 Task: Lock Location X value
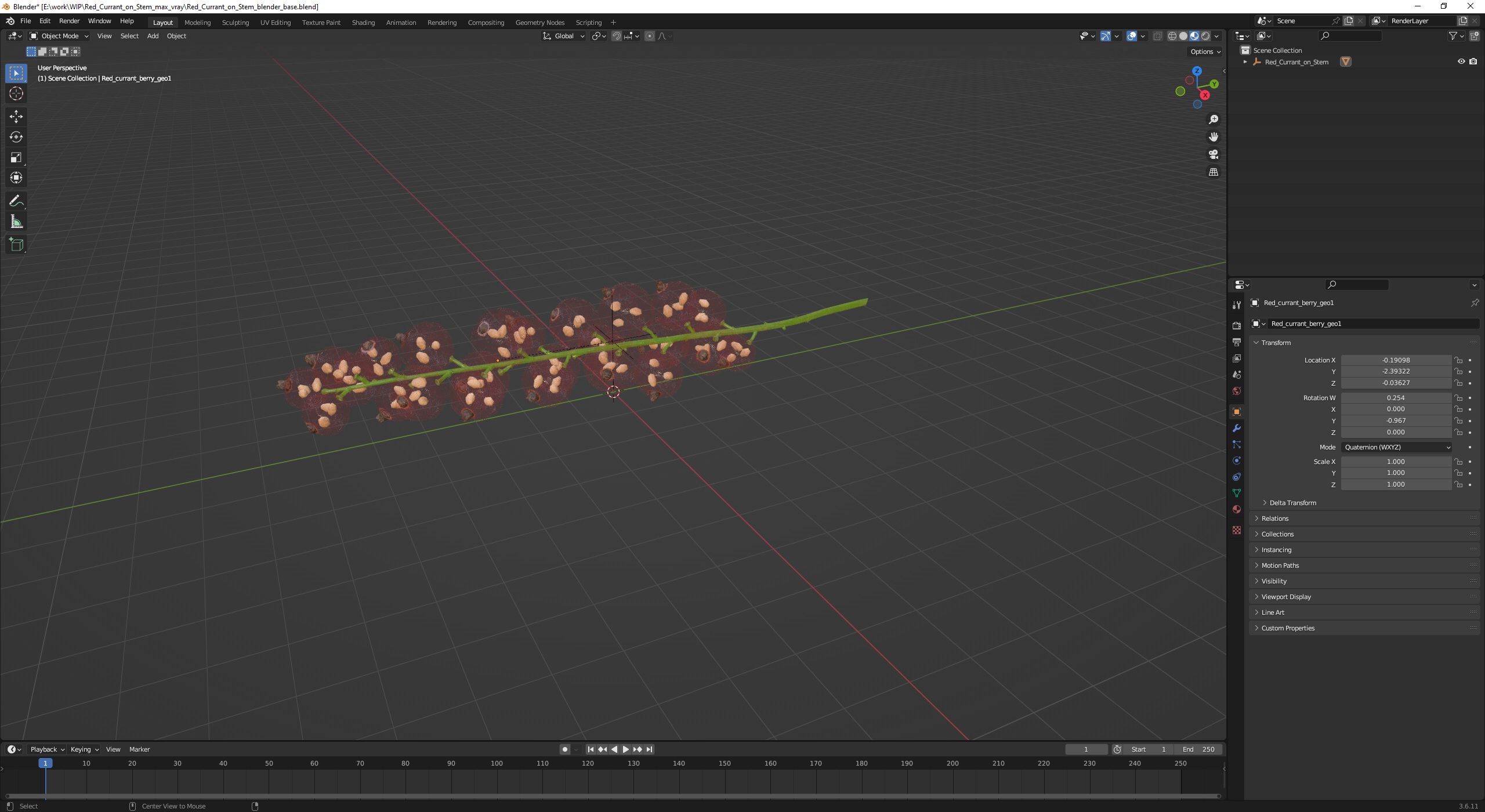pyautogui.click(x=1458, y=360)
